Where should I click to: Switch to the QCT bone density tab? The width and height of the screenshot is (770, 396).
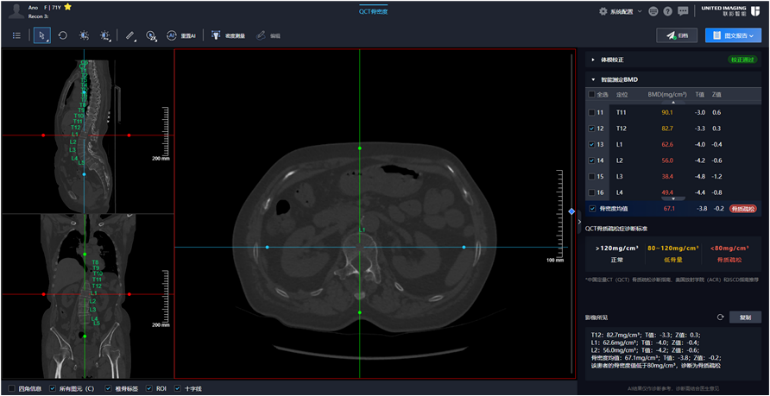point(373,11)
